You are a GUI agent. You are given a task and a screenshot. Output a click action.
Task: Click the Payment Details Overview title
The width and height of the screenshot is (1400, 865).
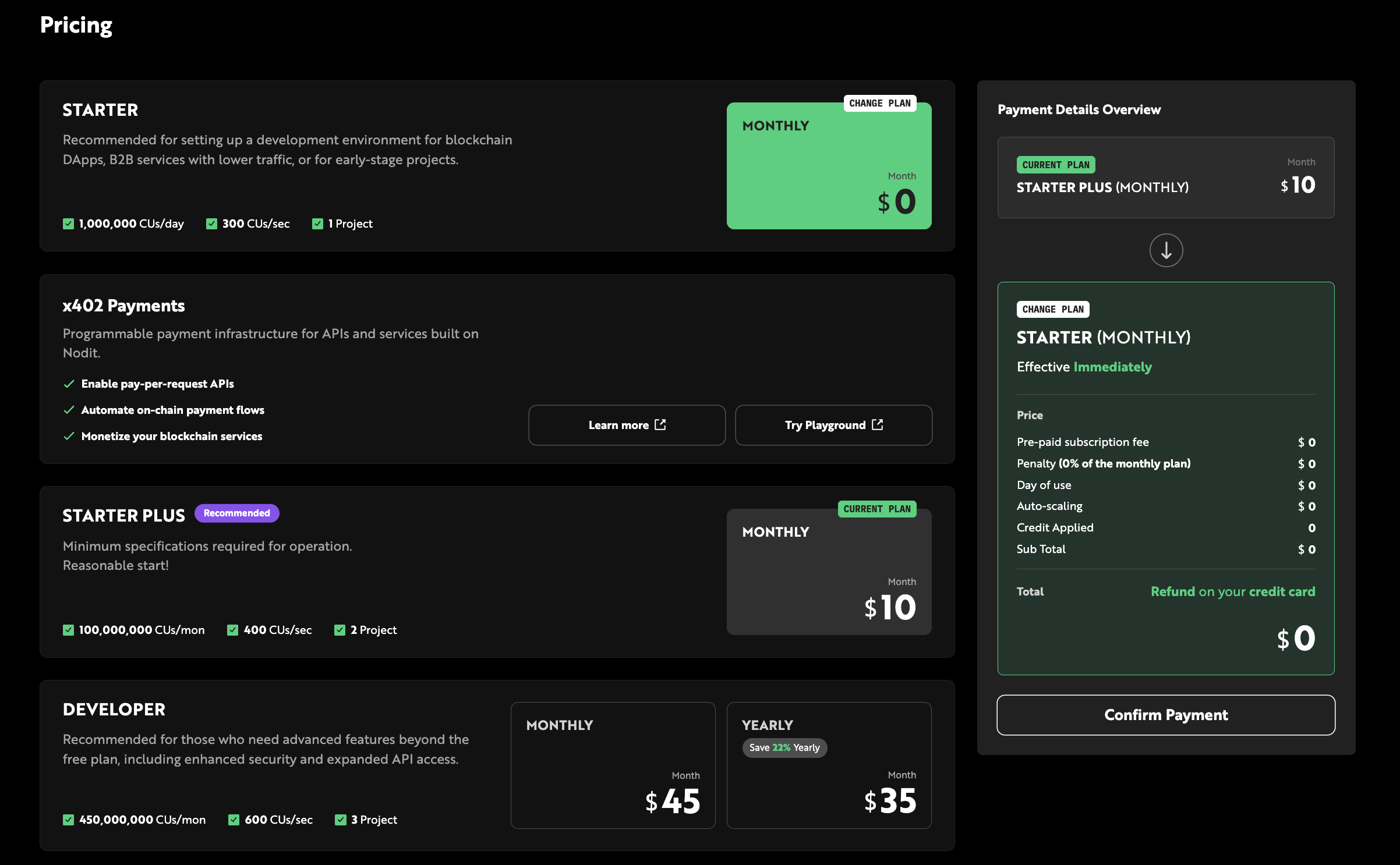(x=1079, y=109)
